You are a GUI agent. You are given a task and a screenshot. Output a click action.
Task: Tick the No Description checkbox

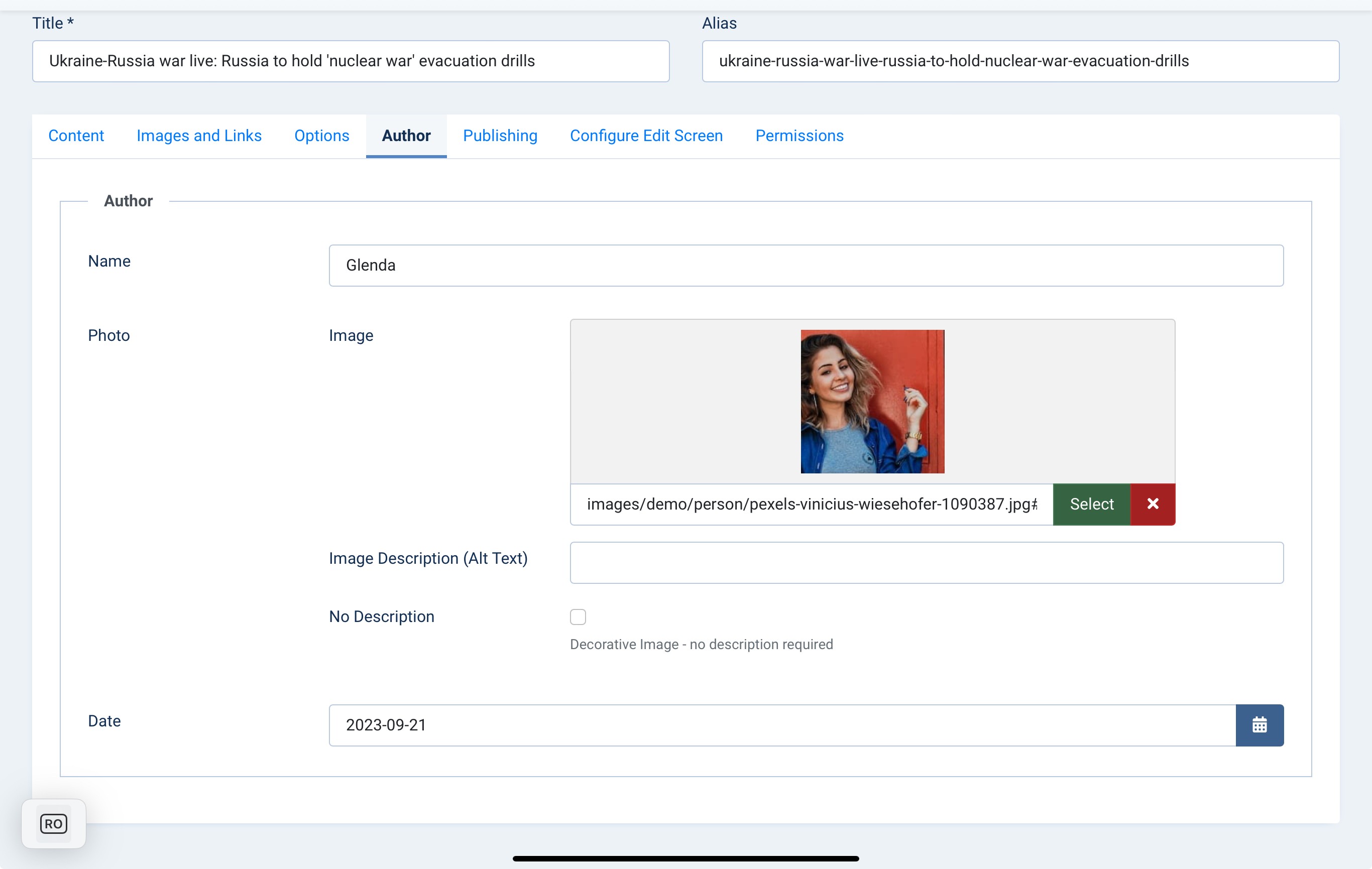(x=578, y=616)
